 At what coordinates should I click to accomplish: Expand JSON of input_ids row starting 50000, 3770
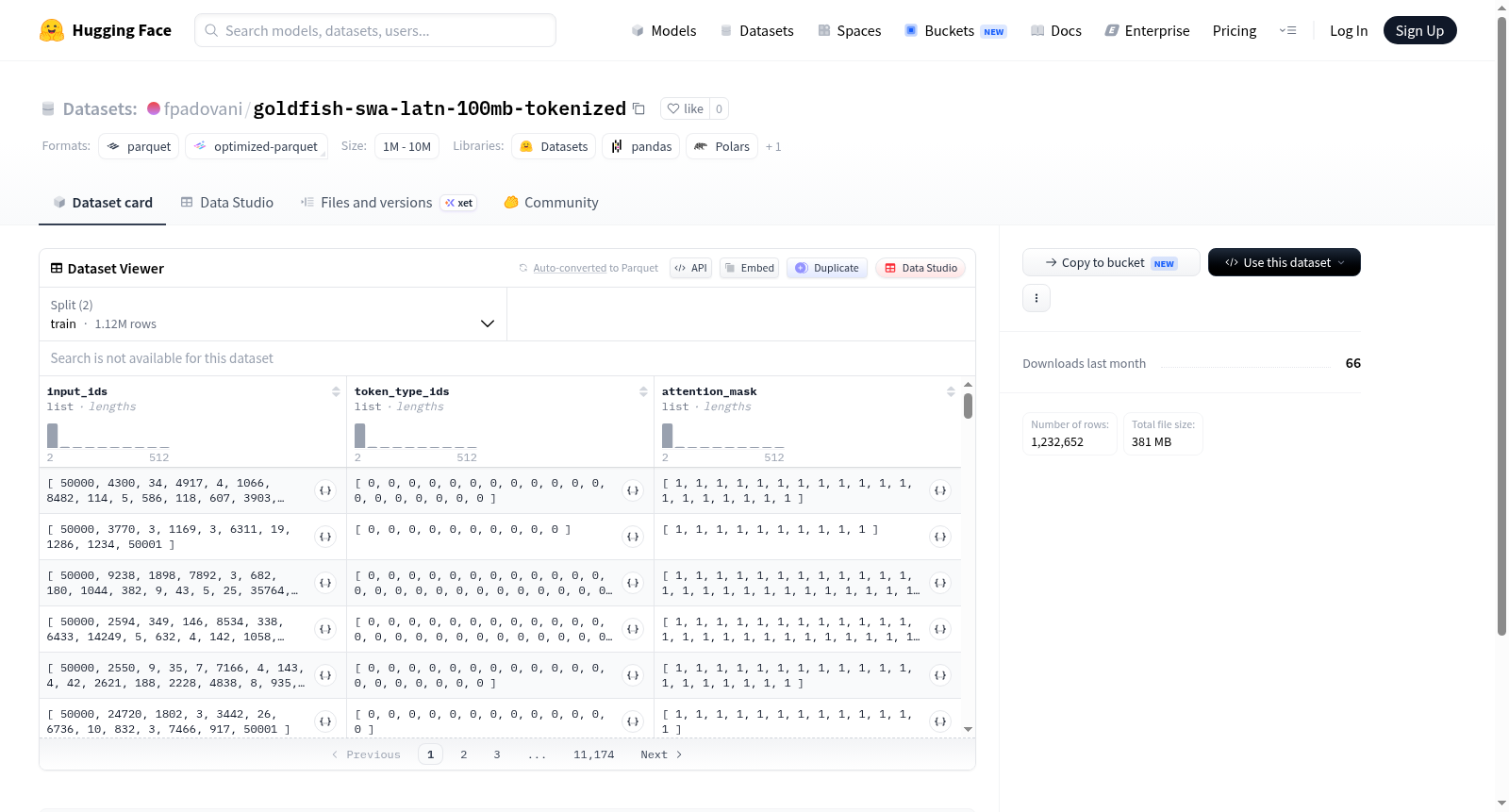(x=325, y=537)
